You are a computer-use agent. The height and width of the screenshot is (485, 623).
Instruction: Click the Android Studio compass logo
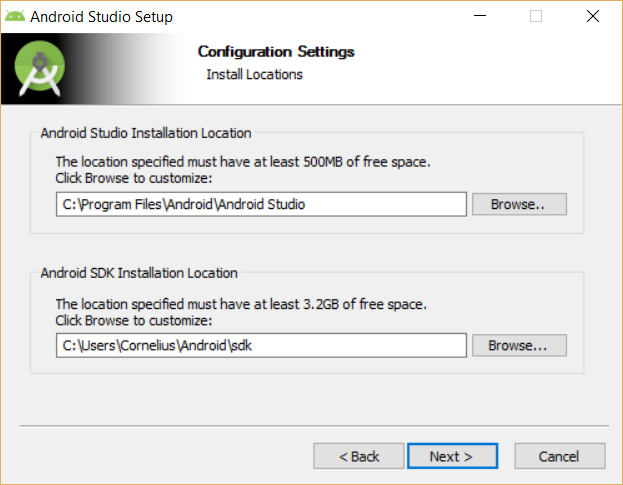tap(40, 68)
